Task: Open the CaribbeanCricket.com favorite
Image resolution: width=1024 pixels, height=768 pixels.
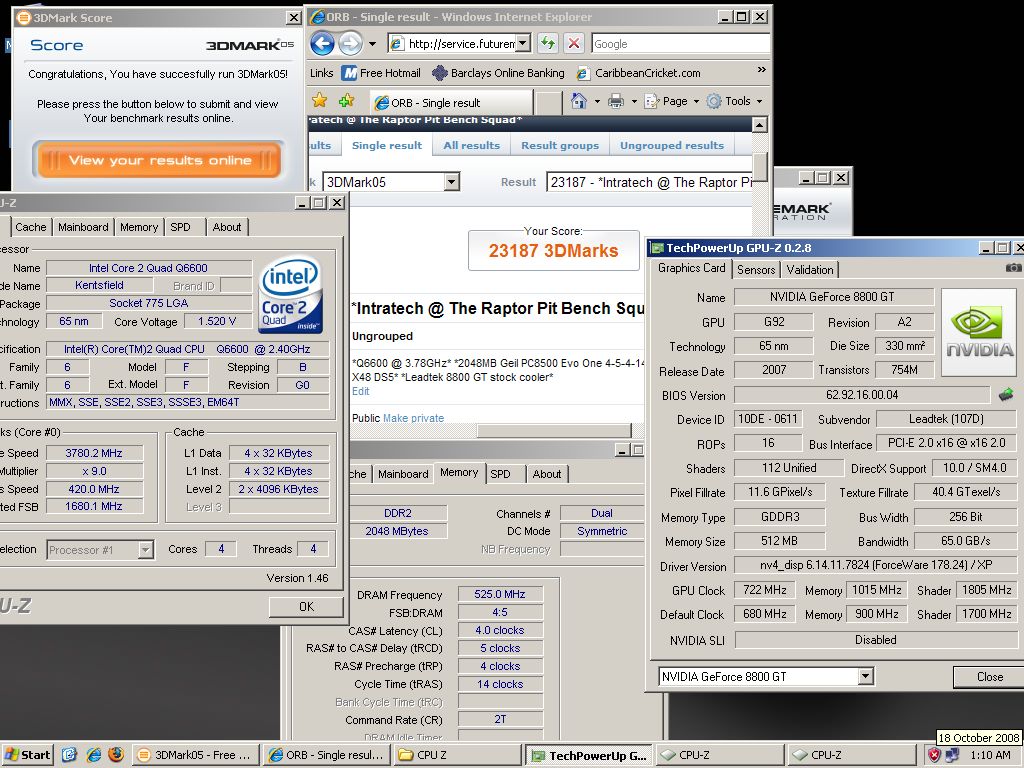Action: pos(638,73)
